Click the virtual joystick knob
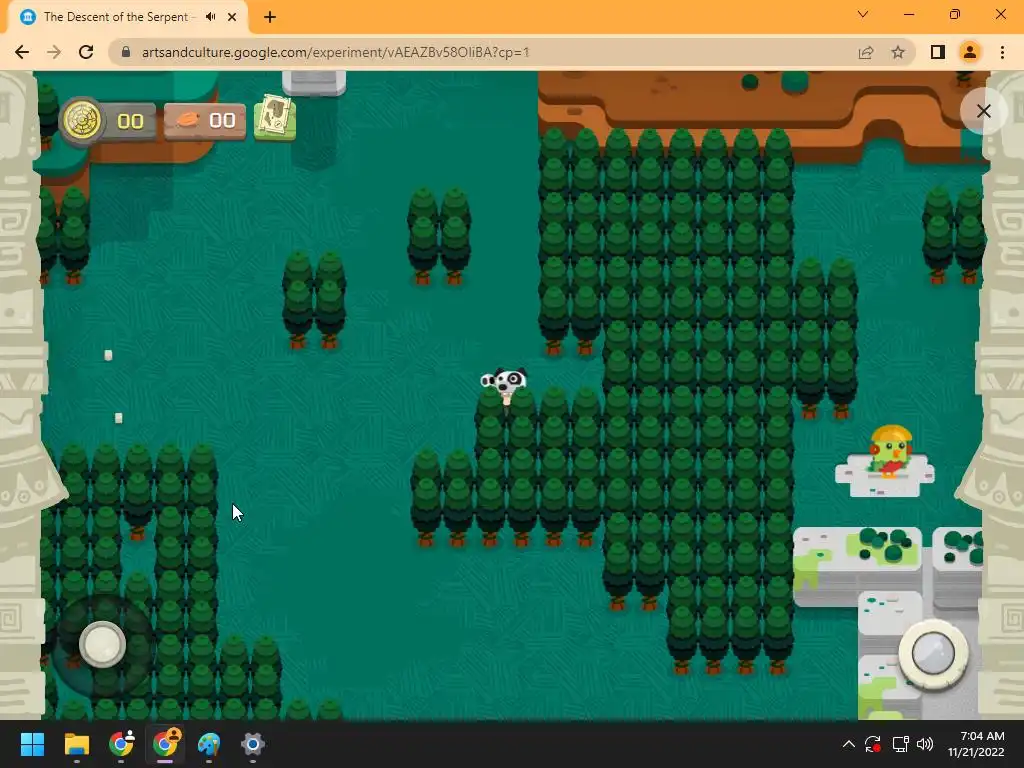 tap(103, 645)
